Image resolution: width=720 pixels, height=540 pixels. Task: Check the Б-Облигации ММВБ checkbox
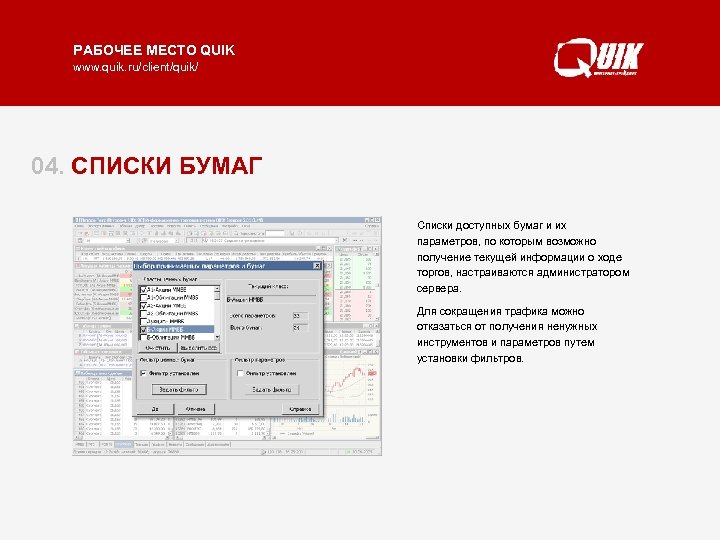click(143, 338)
